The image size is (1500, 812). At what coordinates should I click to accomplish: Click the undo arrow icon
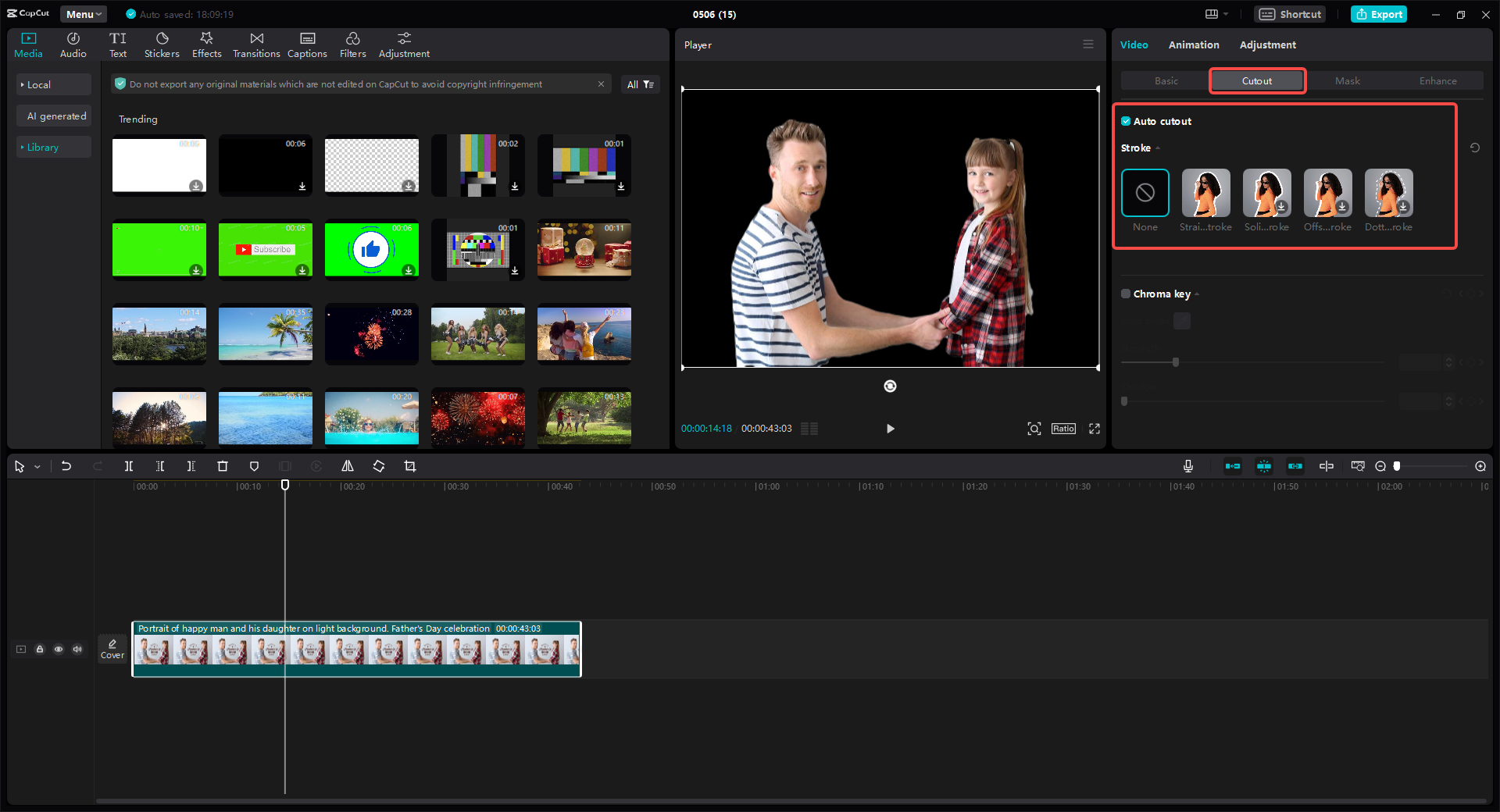[x=66, y=466]
